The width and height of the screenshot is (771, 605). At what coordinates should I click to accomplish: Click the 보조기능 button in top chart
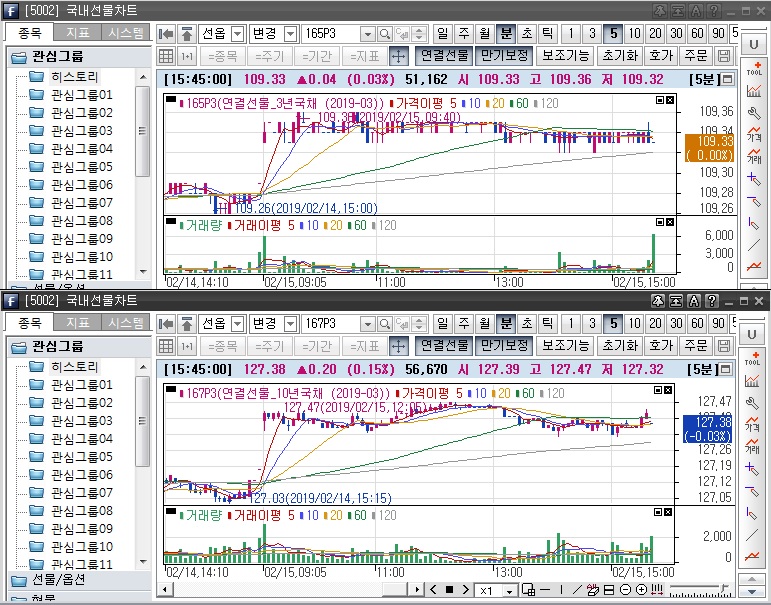[x=566, y=56]
